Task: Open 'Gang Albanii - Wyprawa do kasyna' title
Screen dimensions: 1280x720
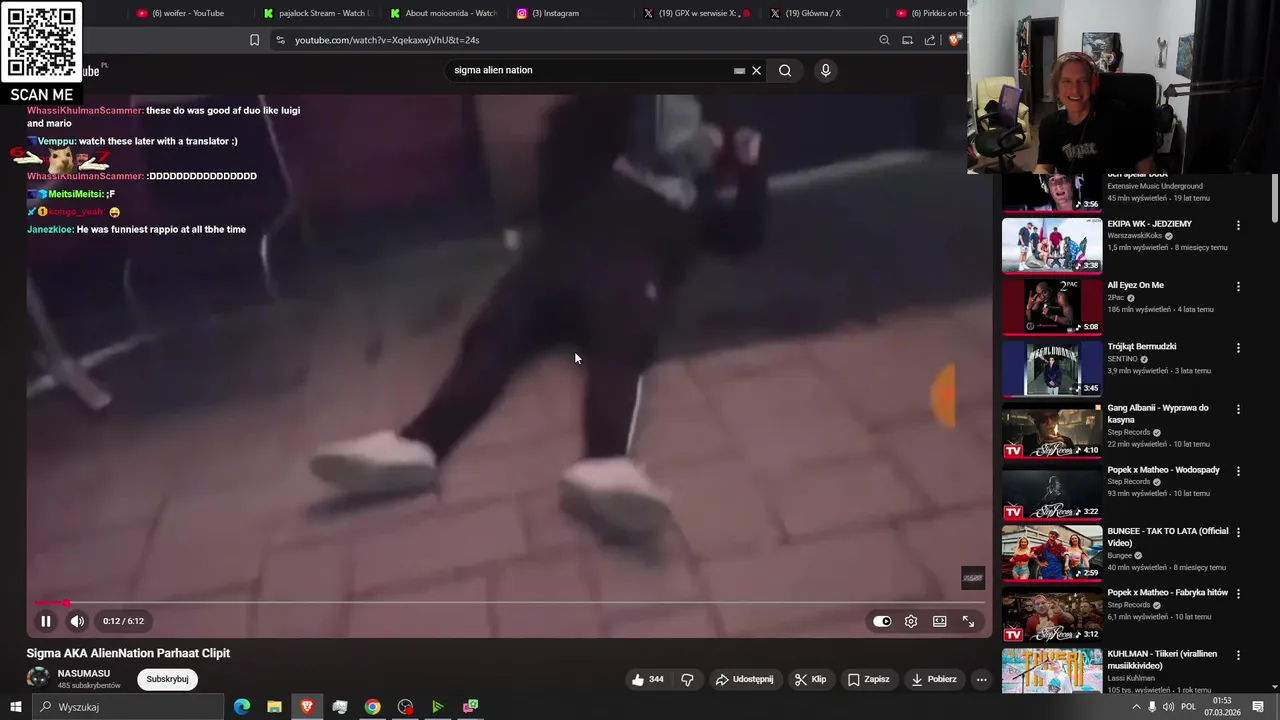Action: [x=1158, y=414]
